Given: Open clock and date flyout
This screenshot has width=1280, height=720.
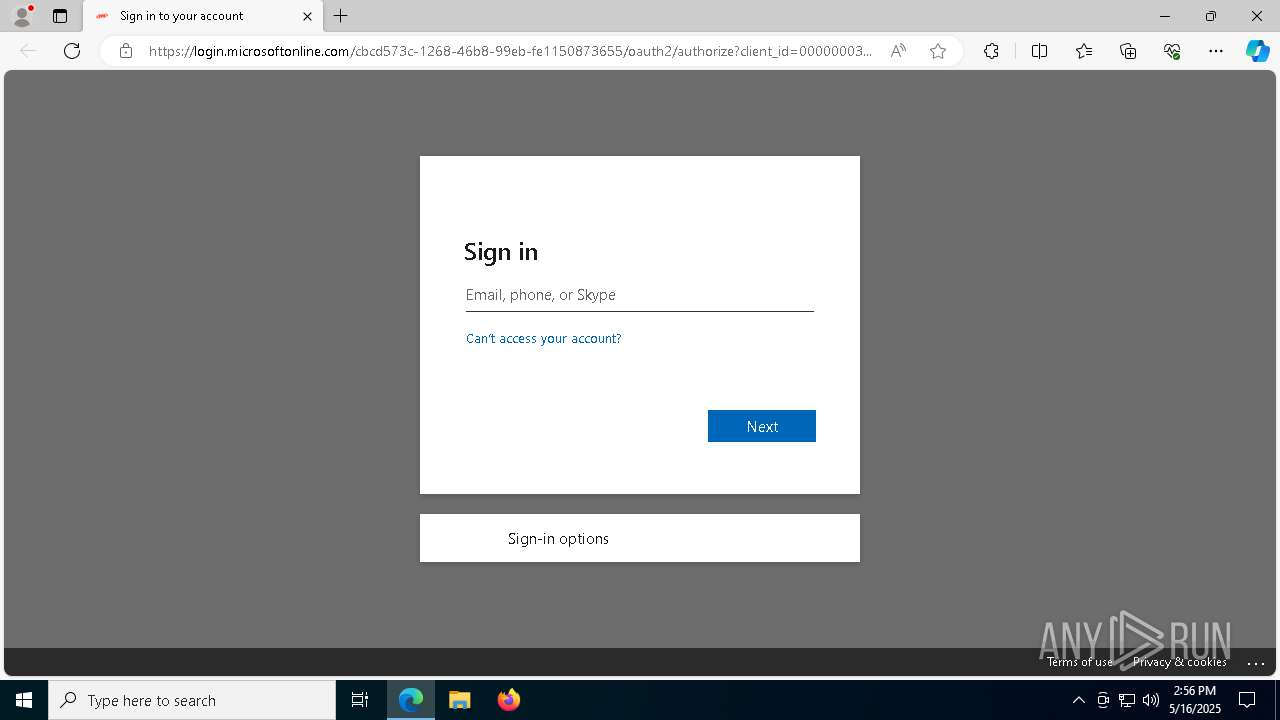Looking at the screenshot, I should tap(1195, 700).
